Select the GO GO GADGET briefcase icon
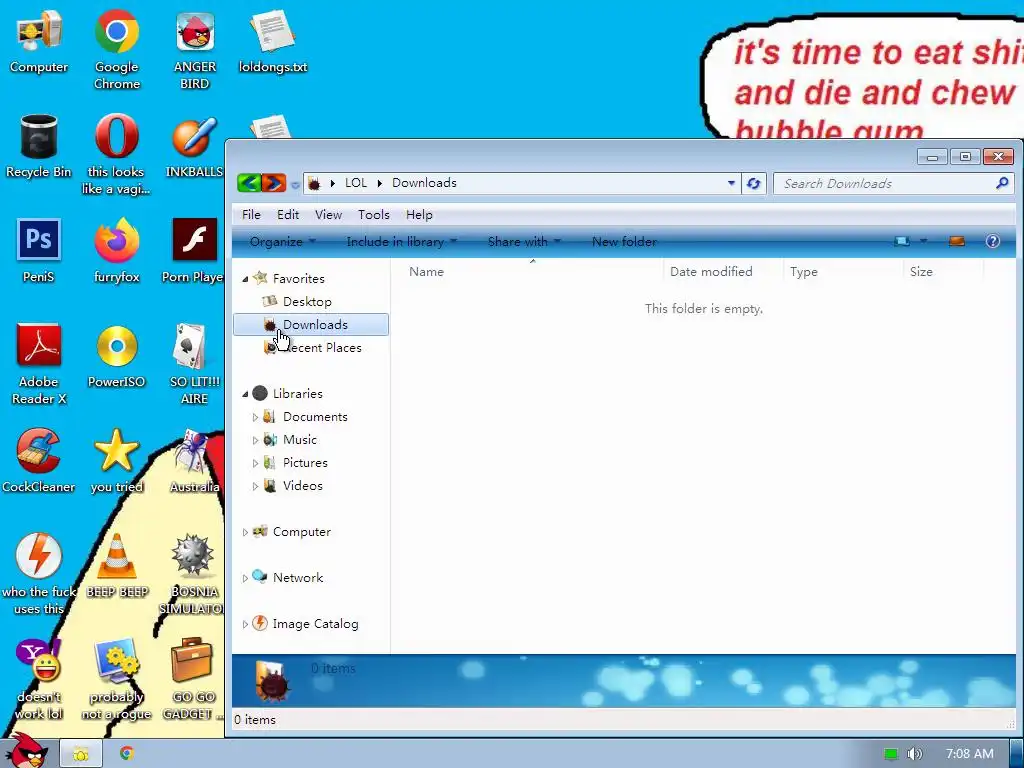The image size is (1024, 768). tap(192, 679)
